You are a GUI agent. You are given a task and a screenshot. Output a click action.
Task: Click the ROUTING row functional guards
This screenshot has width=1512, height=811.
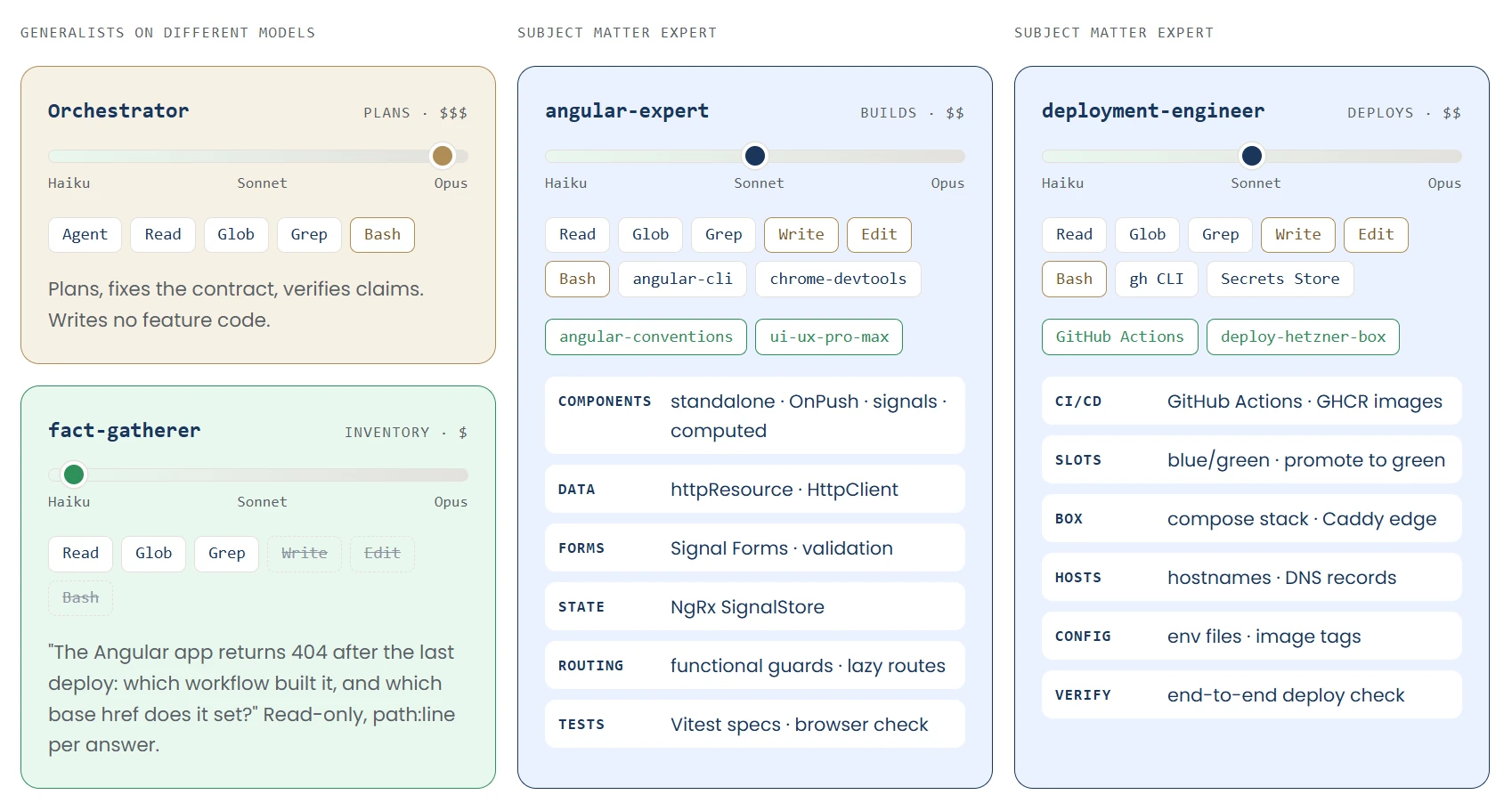click(755, 666)
